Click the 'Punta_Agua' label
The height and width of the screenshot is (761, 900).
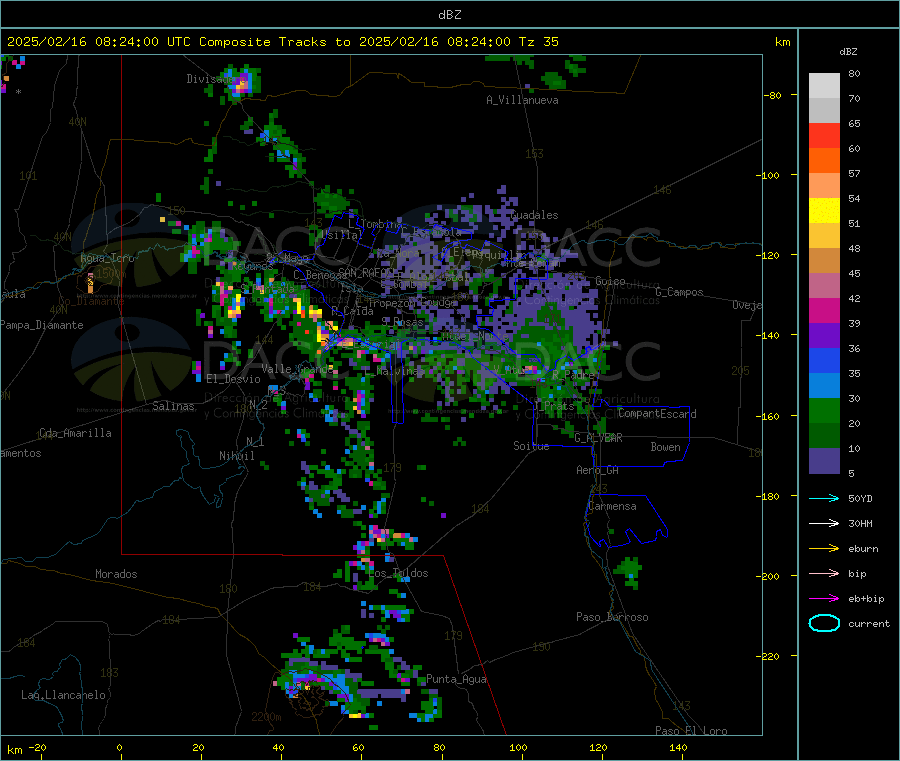456,679
